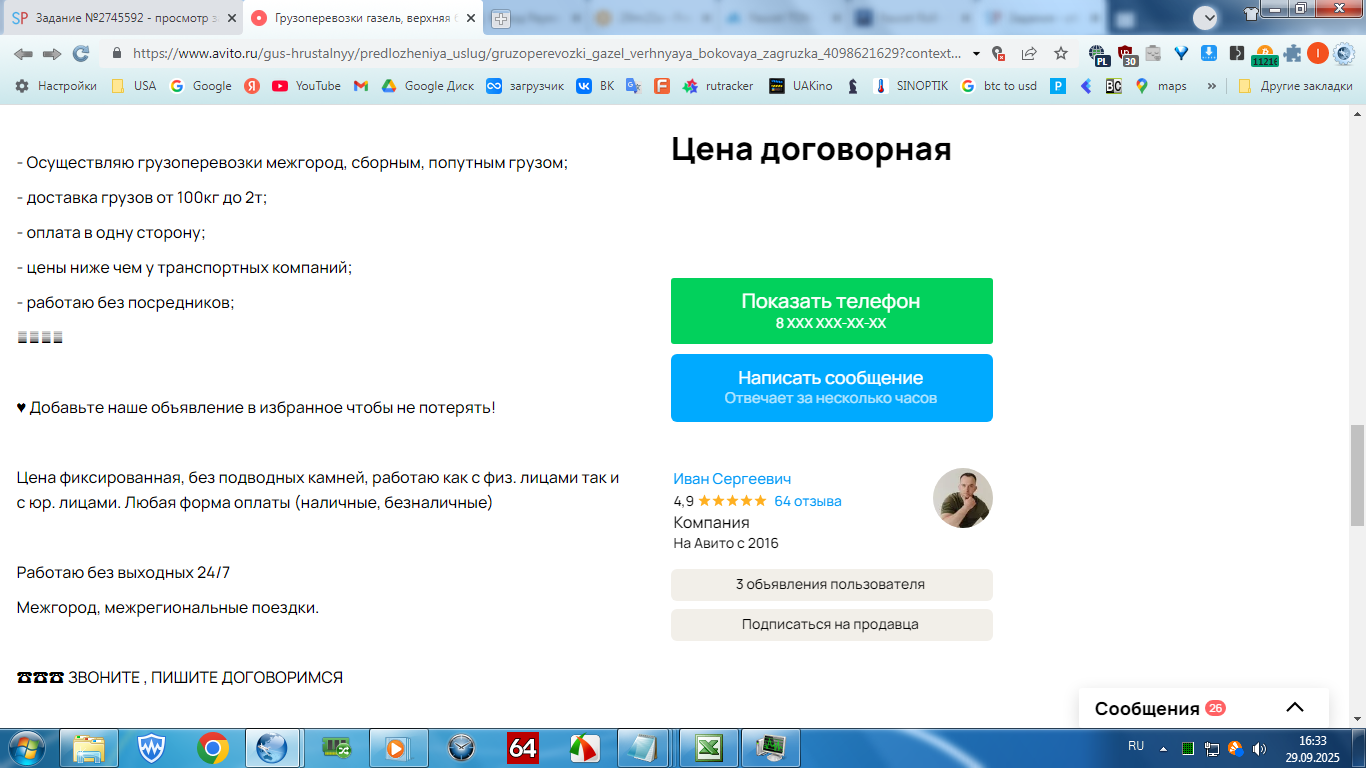The width and height of the screenshot is (1366, 768).
Task: Open the uBlock shield extension with 30 badge
Action: pos(1127,55)
